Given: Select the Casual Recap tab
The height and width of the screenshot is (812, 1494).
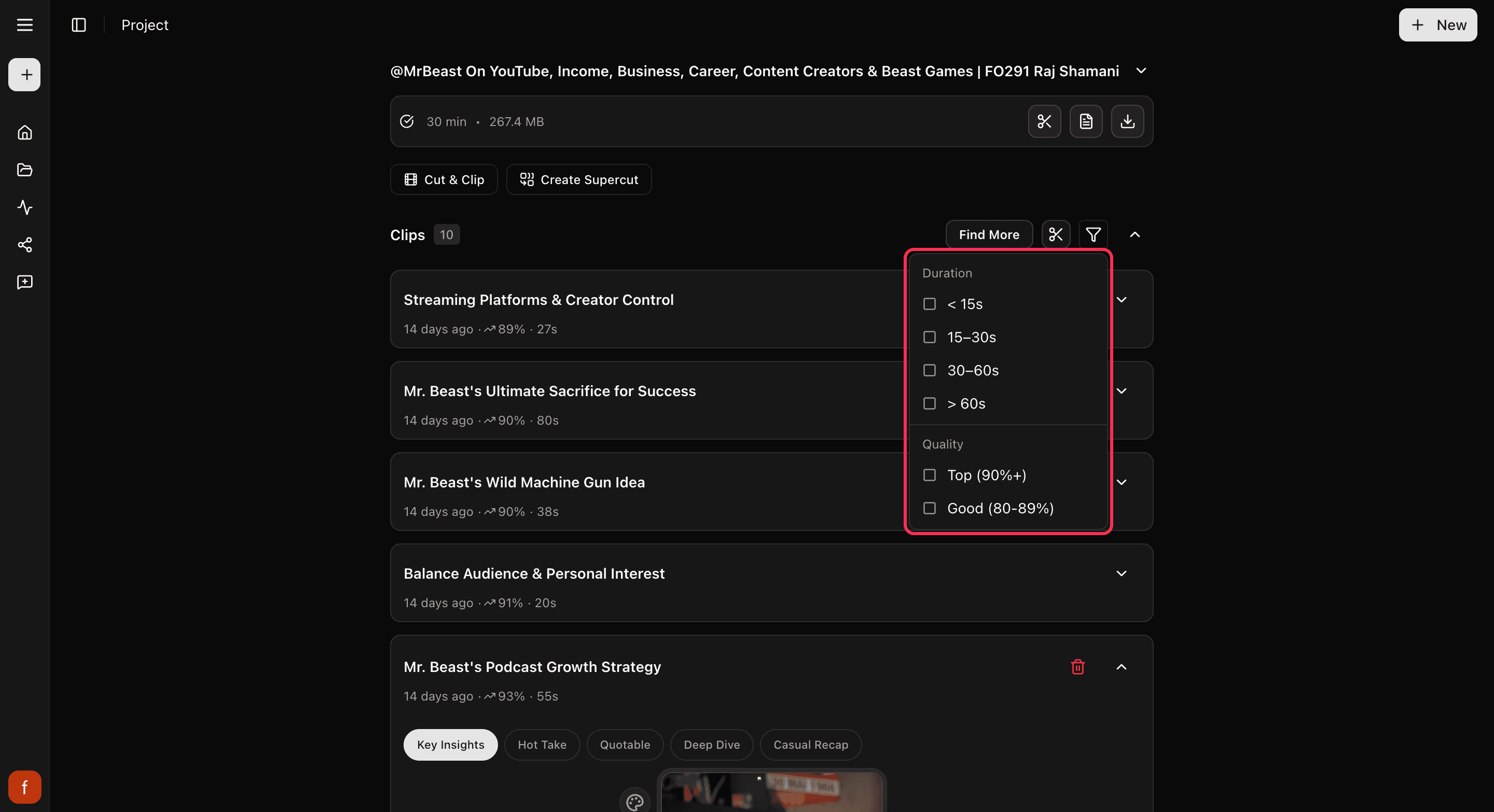Looking at the screenshot, I should [810, 745].
